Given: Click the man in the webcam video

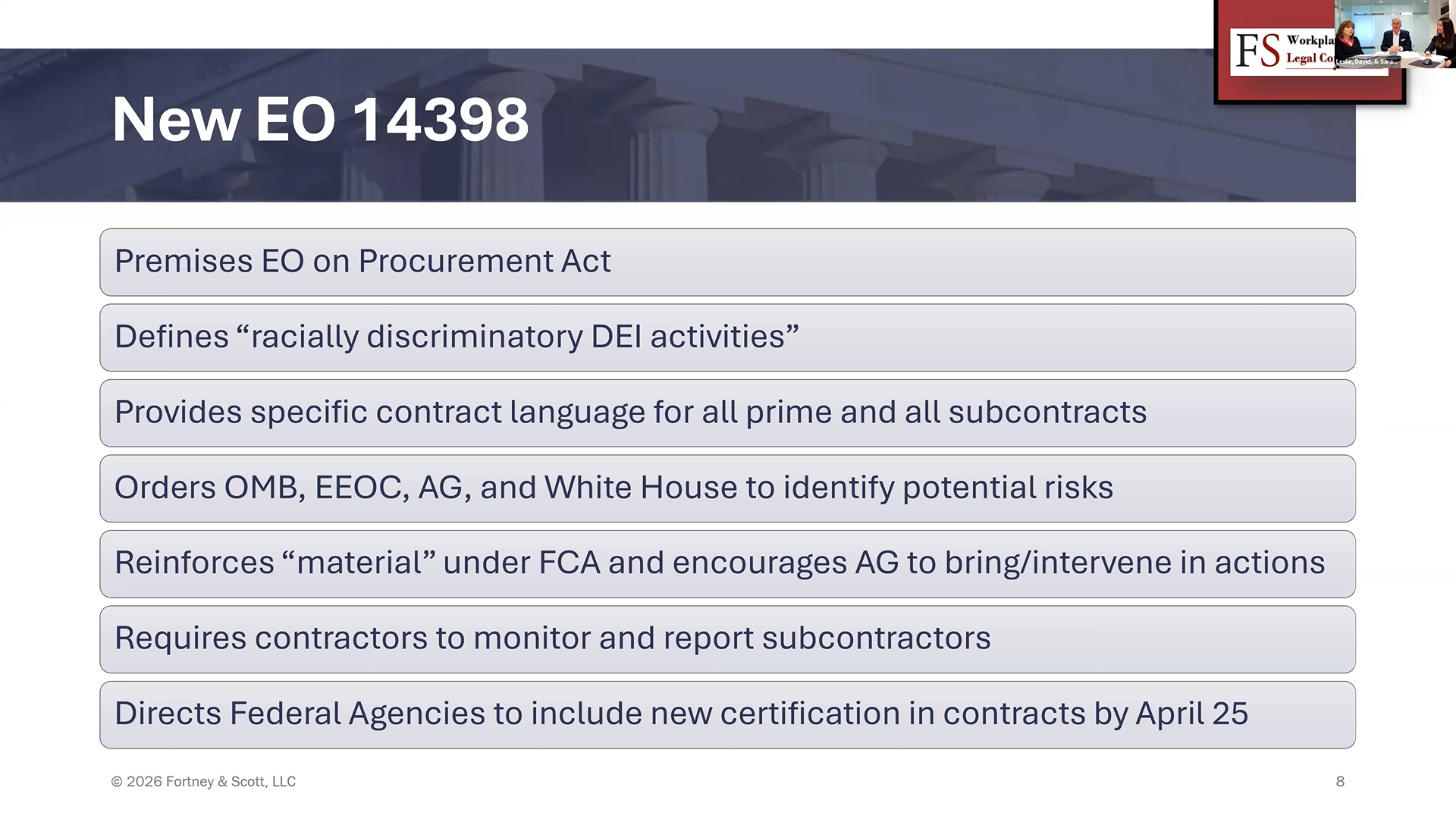Looking at the screenshot, I should click(x=1395, y=35).
